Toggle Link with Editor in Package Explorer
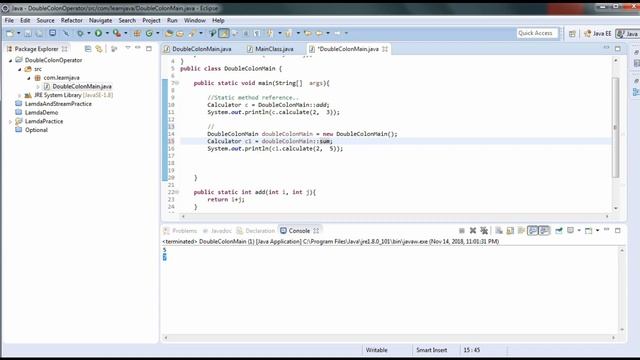 [99, 49]
